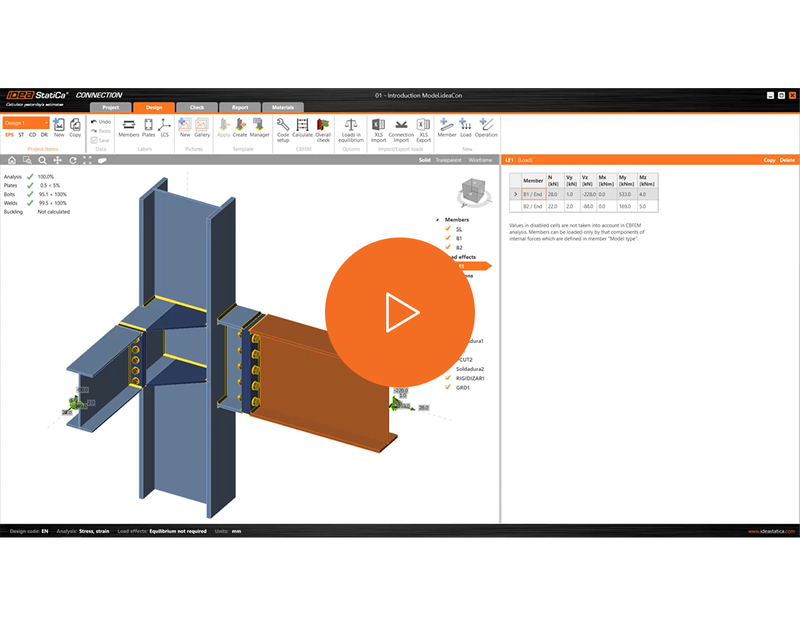Viewport: 800px width, 625px height.
Task: Switch to the Check tab
Action: [197, 107]
